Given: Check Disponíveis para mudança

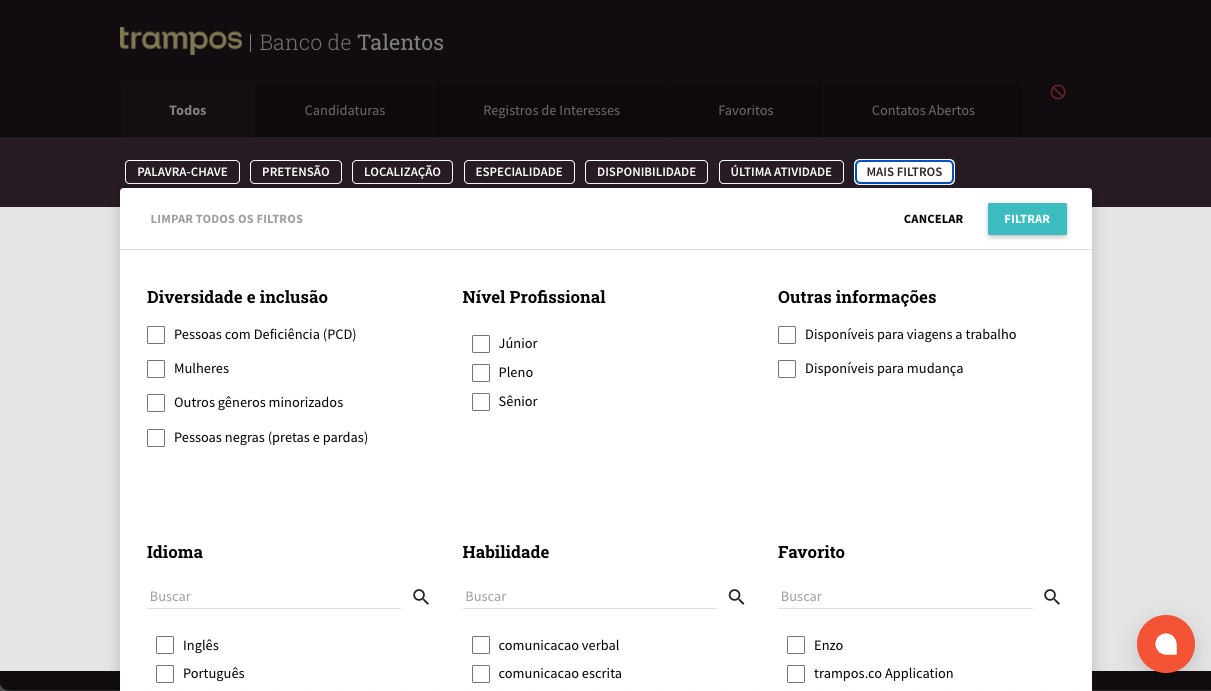Looking at the screenshot, I should [x=787, y=369].
